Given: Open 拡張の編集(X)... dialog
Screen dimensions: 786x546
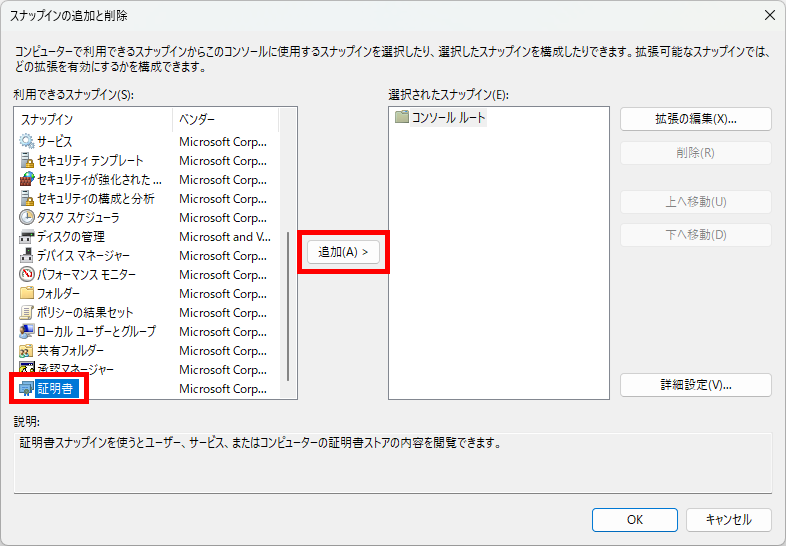Looking at the screenshot, I should (x=695, y=118).
